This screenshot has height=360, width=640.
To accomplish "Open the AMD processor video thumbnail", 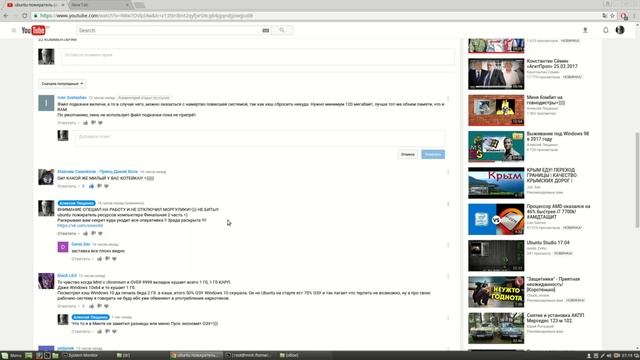I will click(x=496, y=219).
